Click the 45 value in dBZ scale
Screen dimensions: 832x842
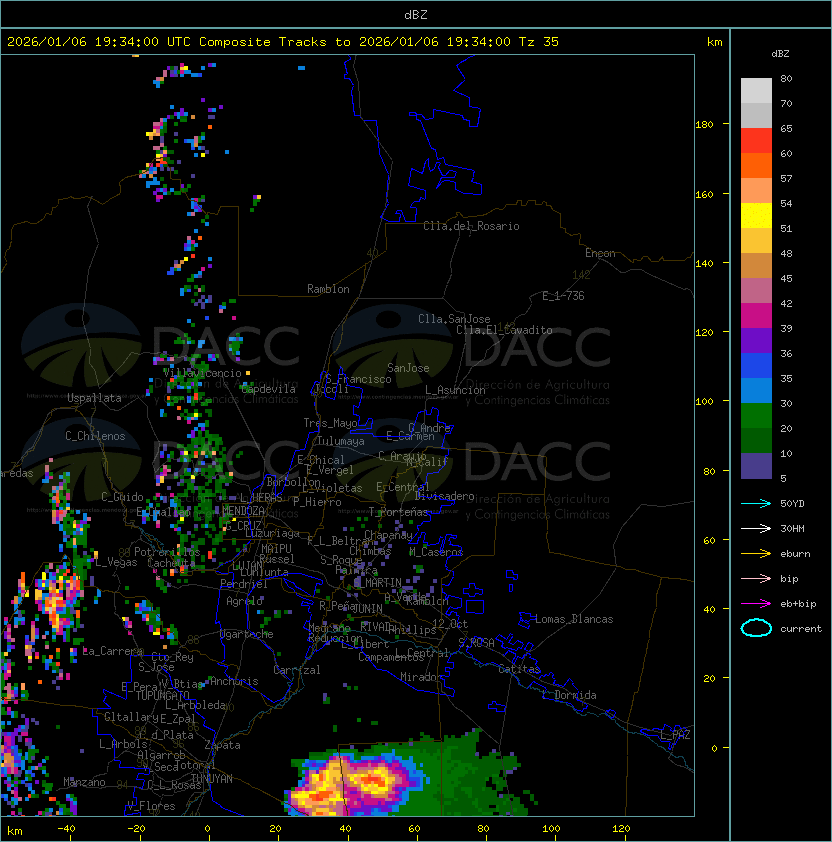[786, 278]
